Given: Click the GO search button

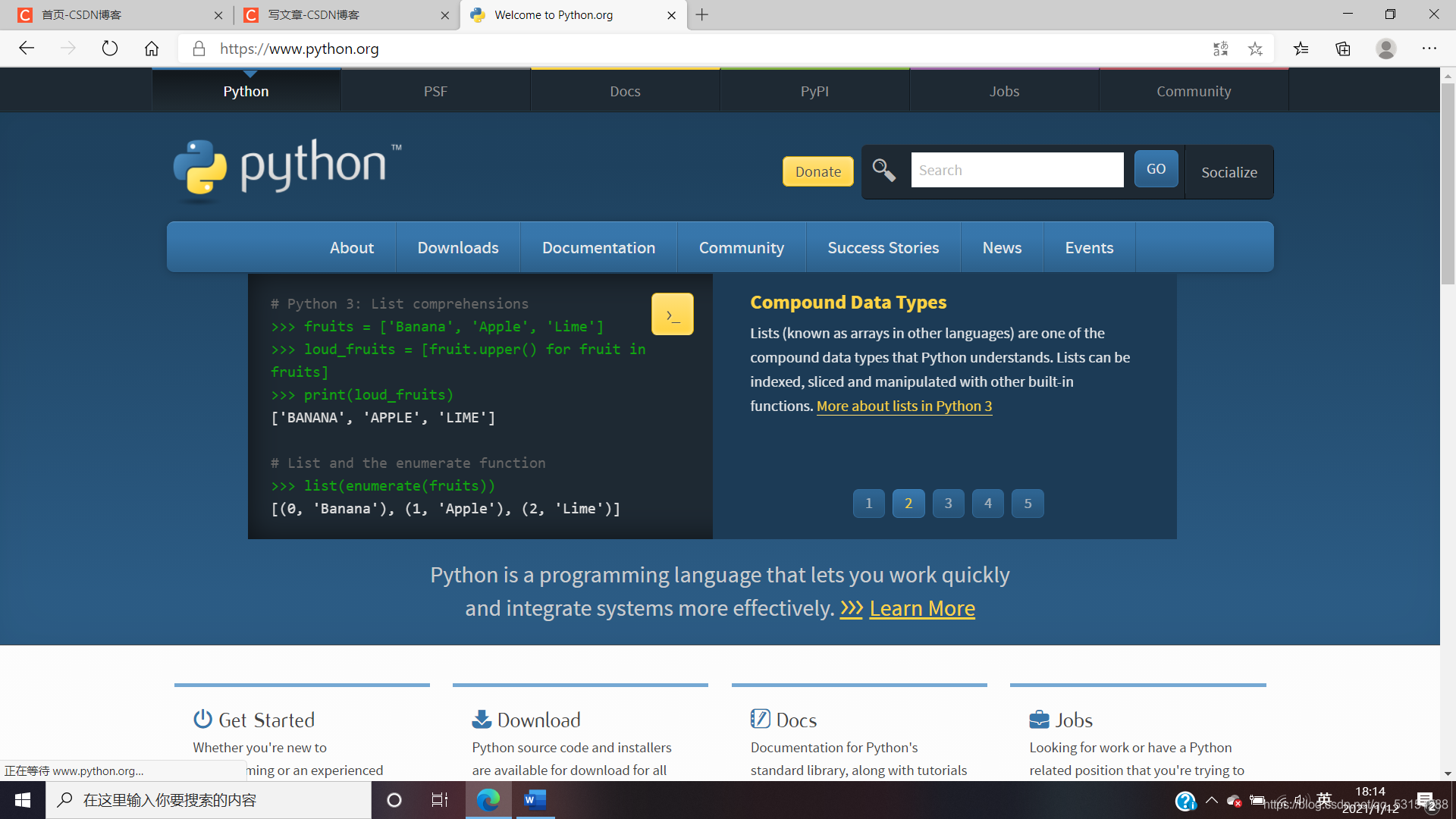Looking at the screenshot, I should [x=1156, y=169].
